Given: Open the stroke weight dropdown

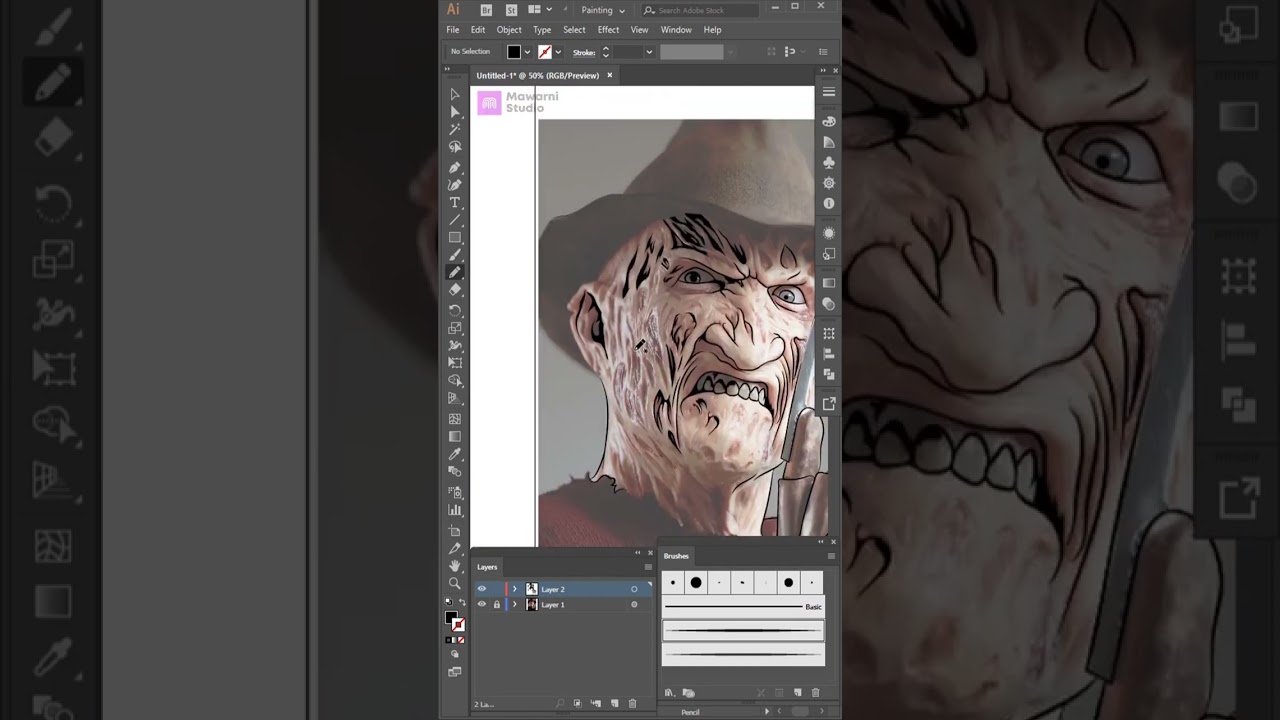Looking at the screenshot, I should coord(649,52).
